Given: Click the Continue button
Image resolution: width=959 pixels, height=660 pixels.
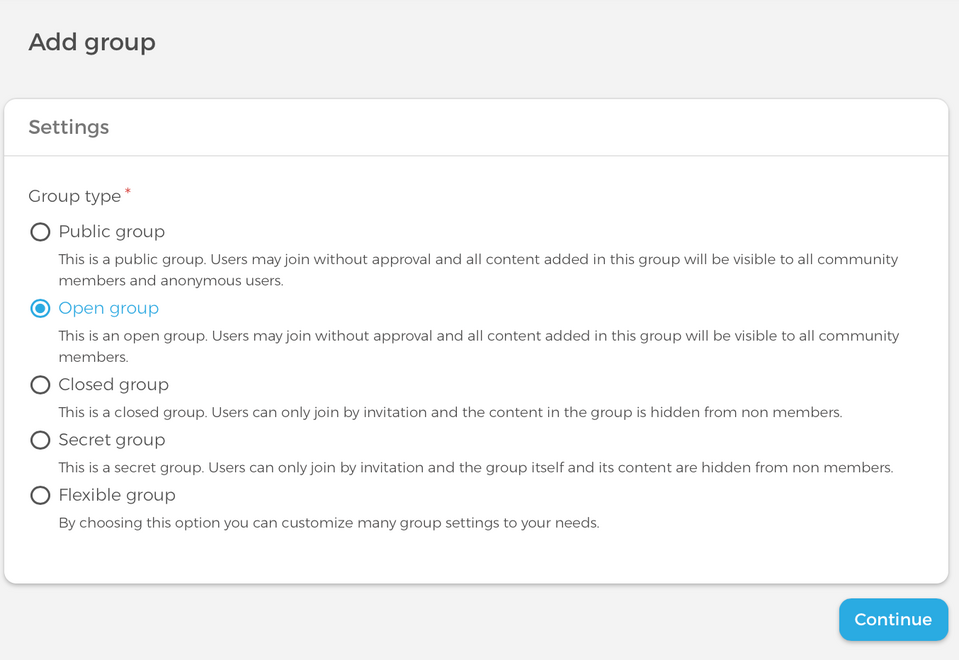Looking at the screenshot, I should point(893,620).
